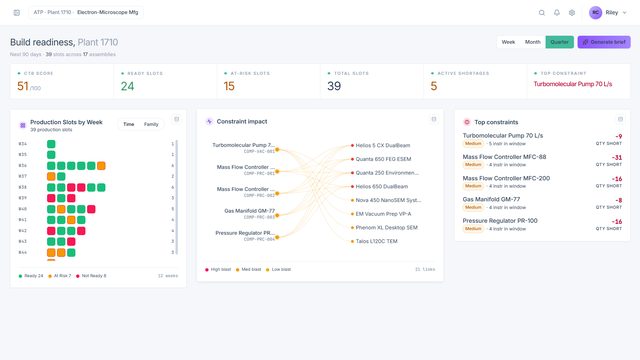Click the scrollbar in the slots chart
The image size is (640, 360).
point(177,198)
